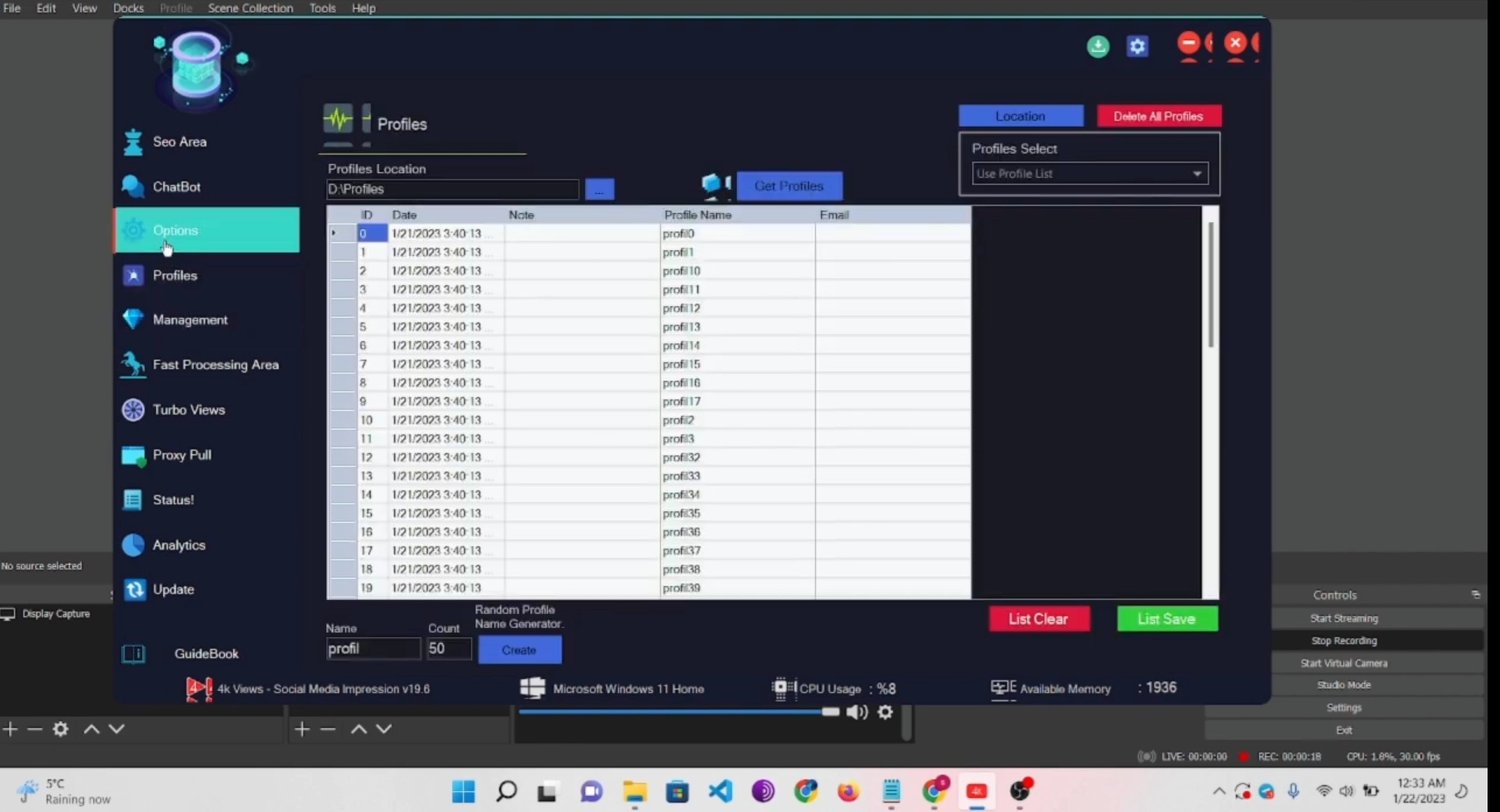Open settings via the blue gear icon
The height and width of the screenshot is (812, 1500).
(x=1137, y=46)
